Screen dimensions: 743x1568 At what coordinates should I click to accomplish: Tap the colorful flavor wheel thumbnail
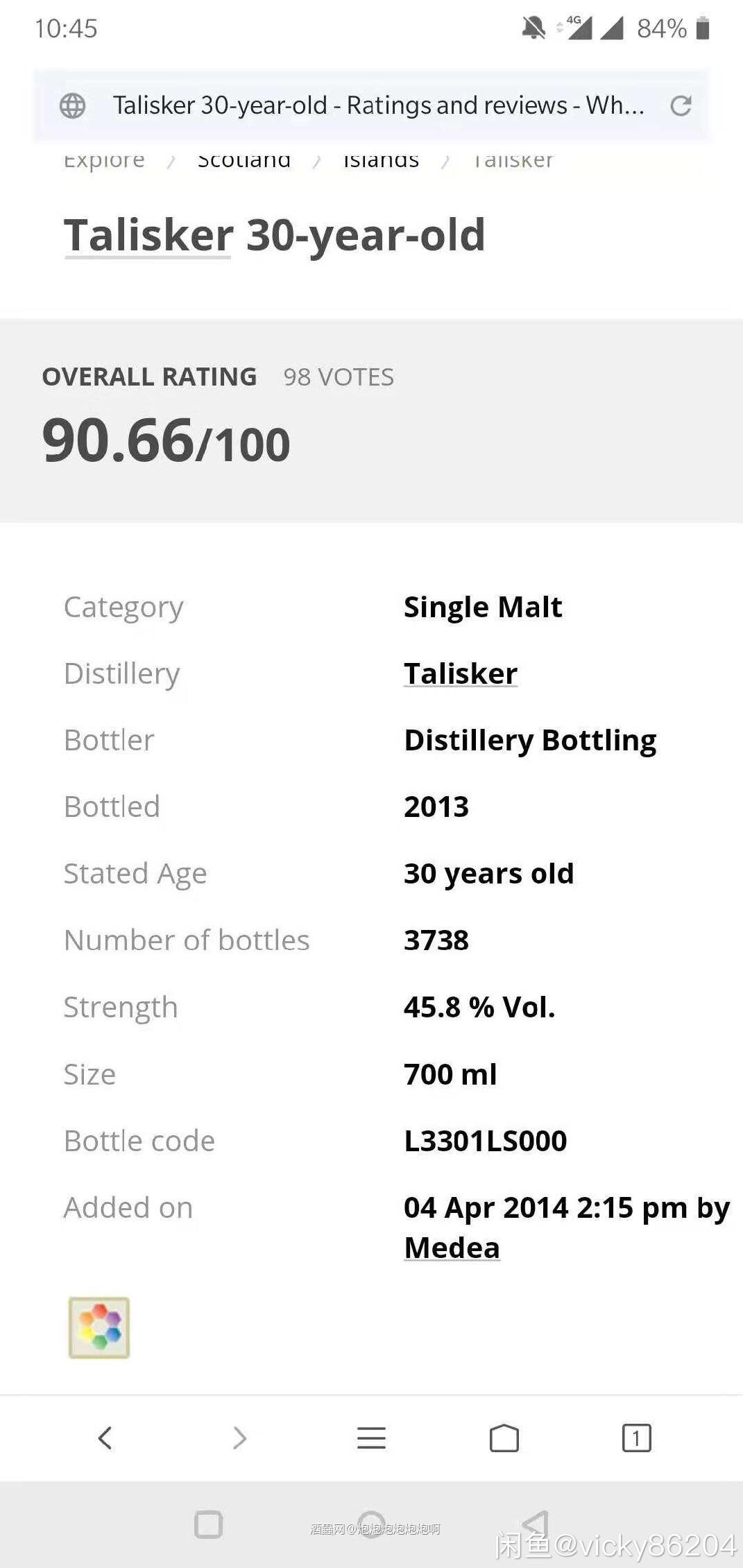[99, 1327]
